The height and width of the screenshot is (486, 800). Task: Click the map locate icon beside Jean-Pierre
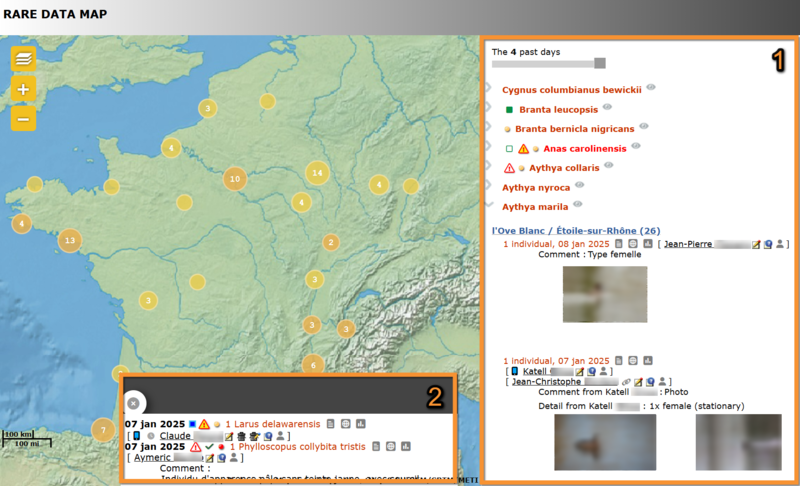pos(768,244)
